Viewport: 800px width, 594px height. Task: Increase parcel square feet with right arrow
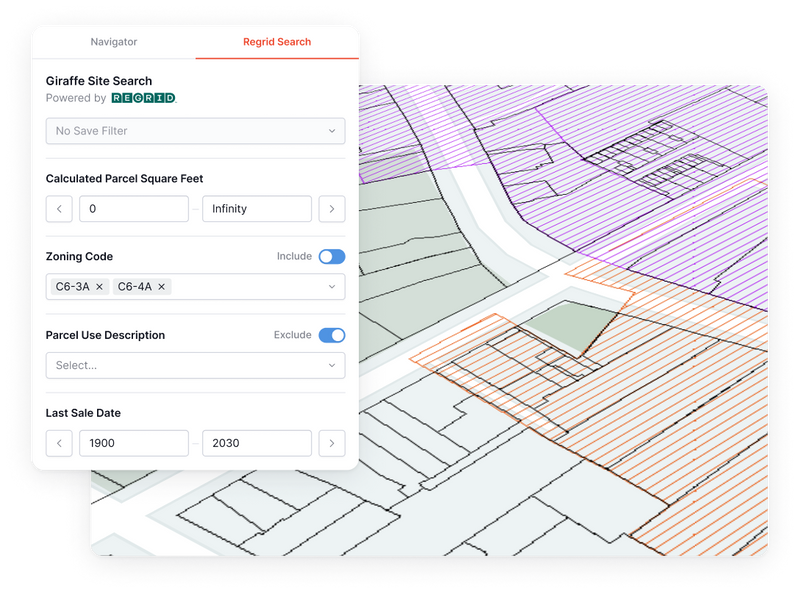point(332,209)
